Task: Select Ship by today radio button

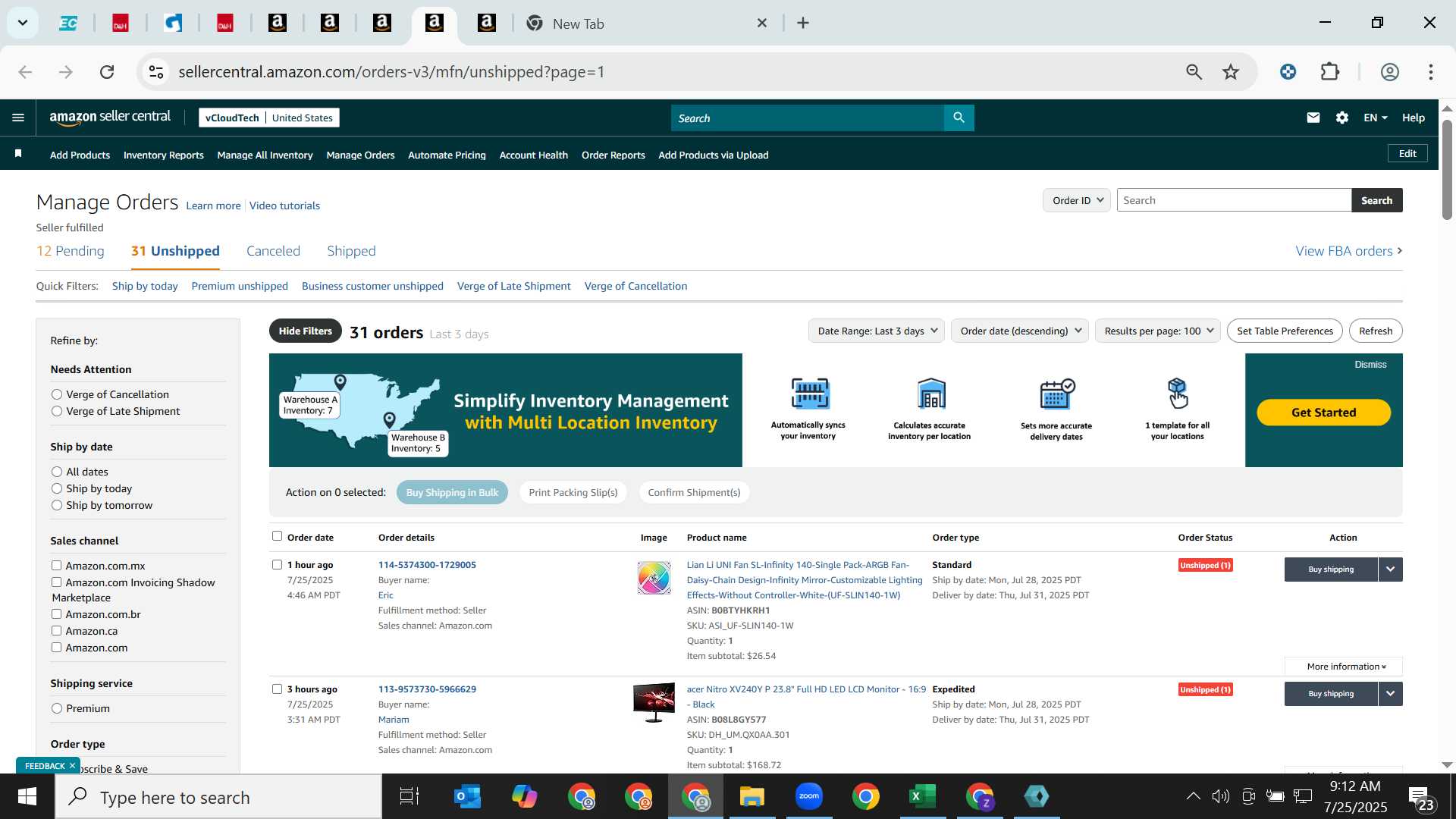Action: point(57,488)
